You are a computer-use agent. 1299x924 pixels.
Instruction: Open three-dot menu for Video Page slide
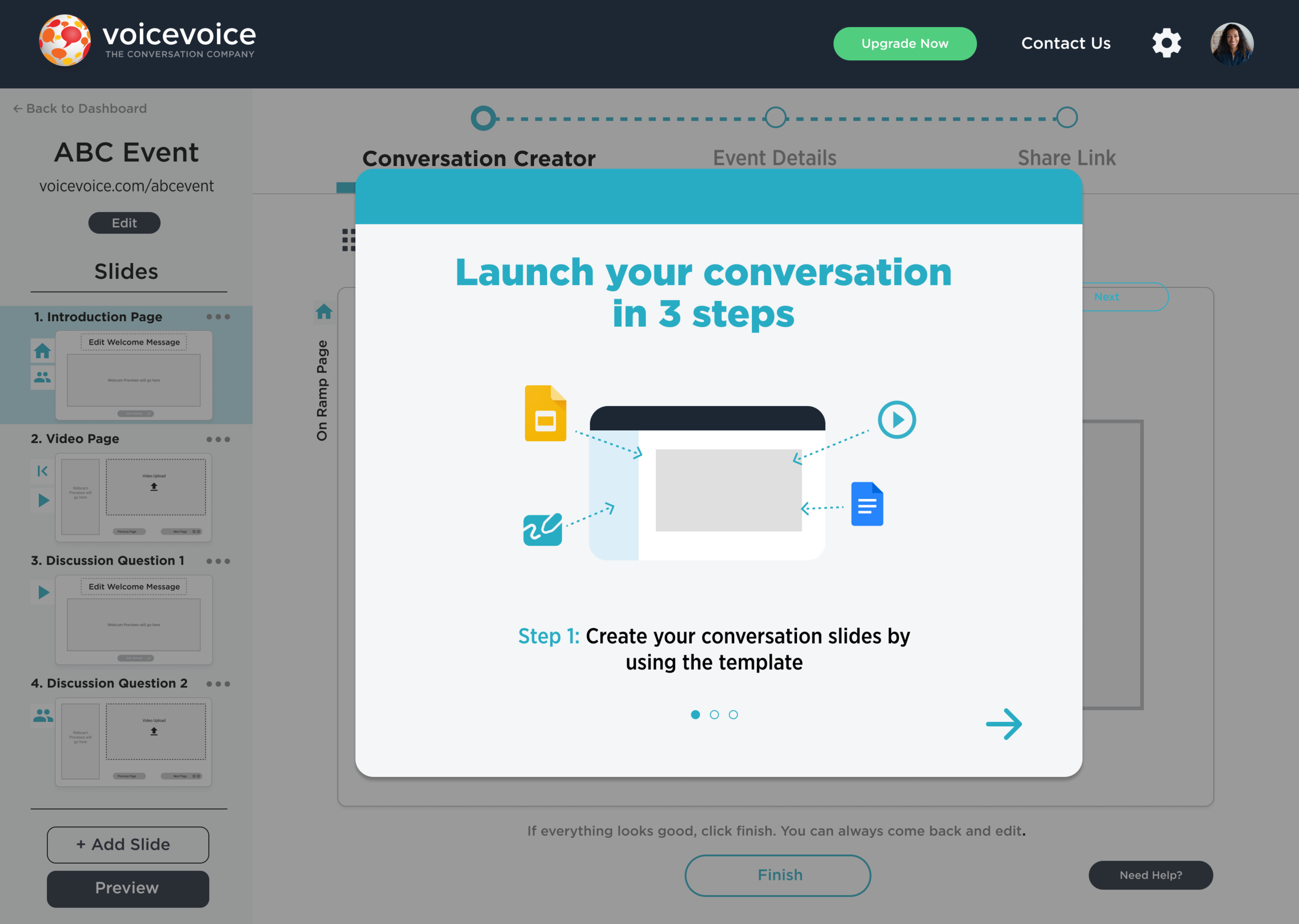click(x=218, y=439)
